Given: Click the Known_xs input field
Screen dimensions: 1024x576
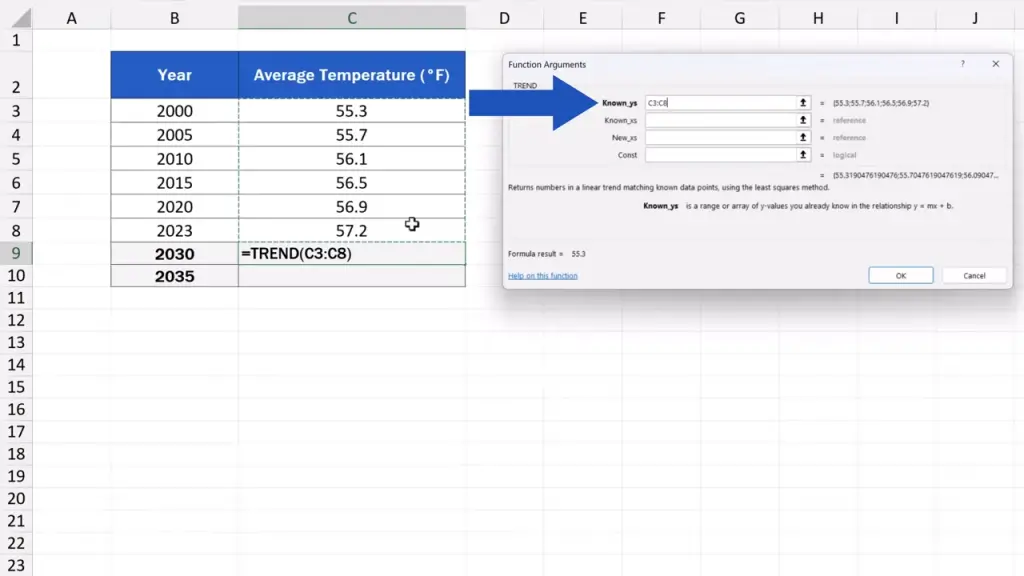Looking at the screenshot, I should click(720, 120).
